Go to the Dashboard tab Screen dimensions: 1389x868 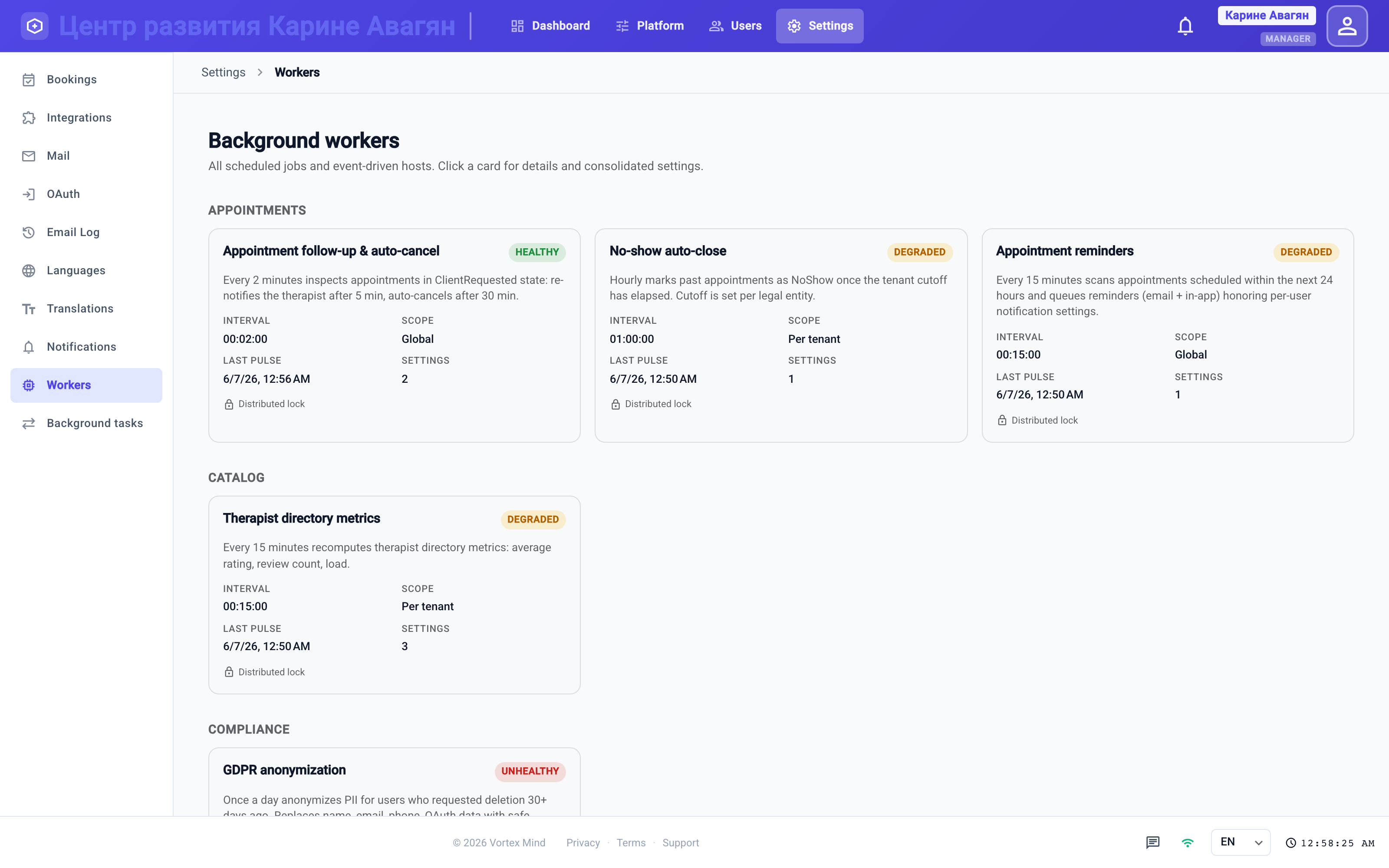click(x=550, y=26)
